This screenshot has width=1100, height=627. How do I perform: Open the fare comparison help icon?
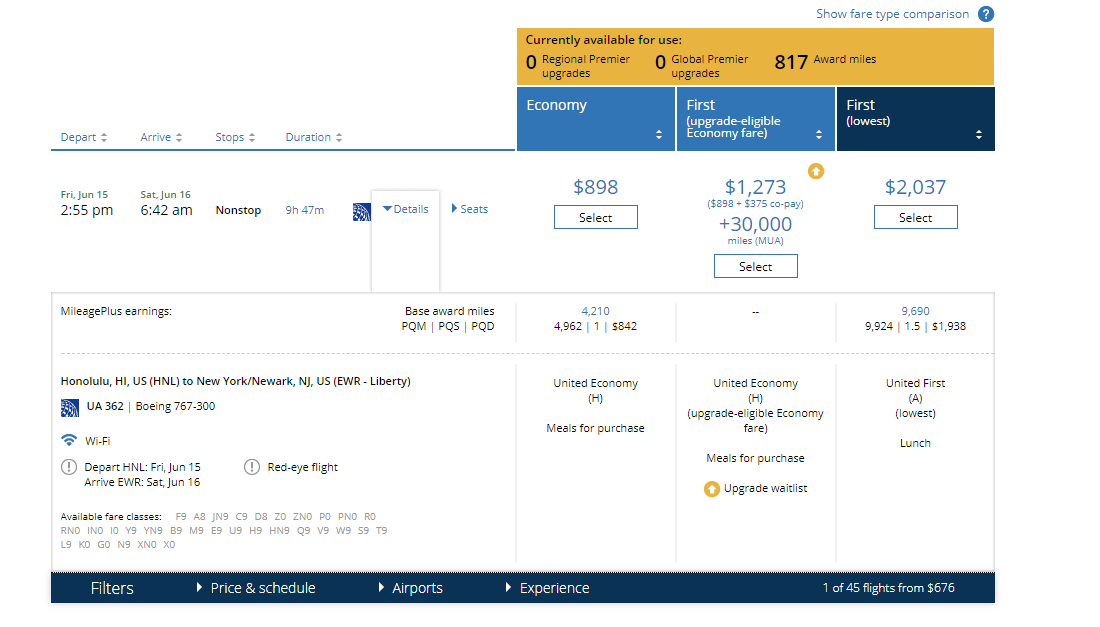(986, 13)
